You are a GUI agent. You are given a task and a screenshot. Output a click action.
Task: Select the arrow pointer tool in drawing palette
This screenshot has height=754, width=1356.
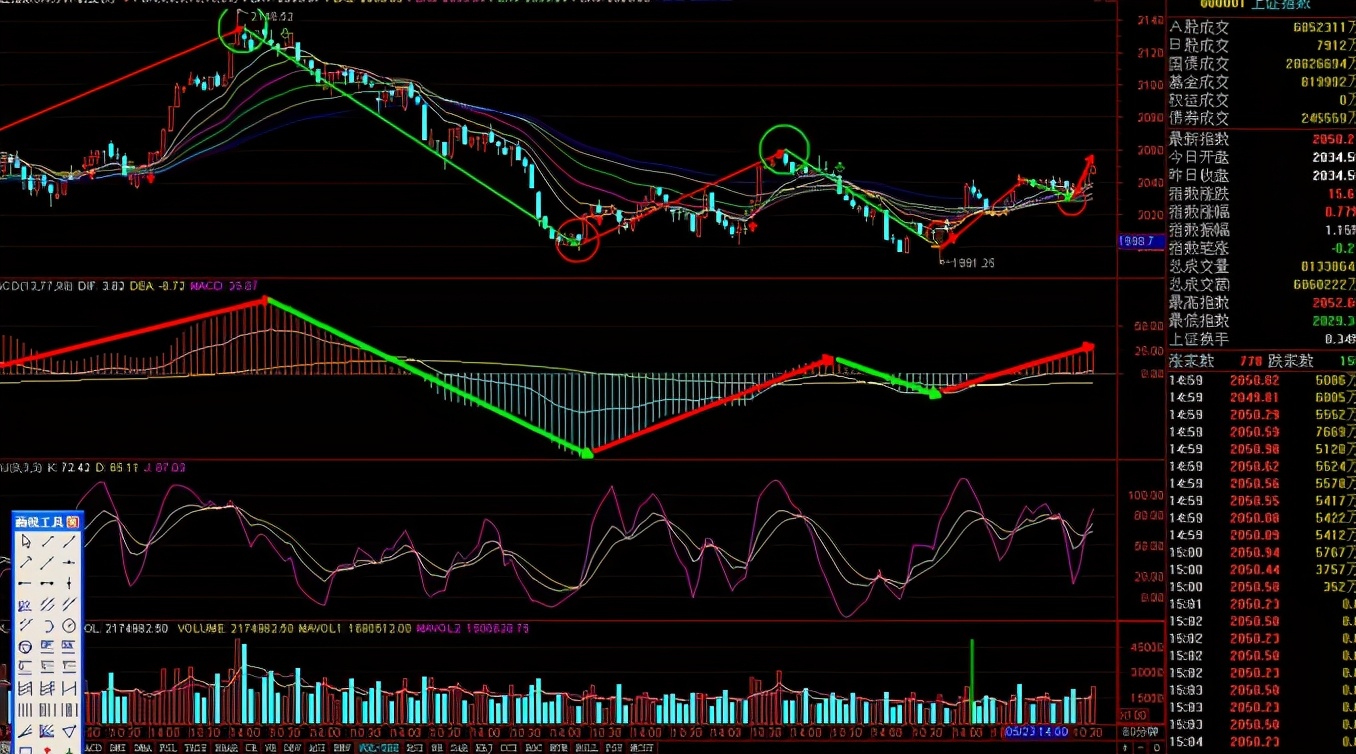click(26, 542)
